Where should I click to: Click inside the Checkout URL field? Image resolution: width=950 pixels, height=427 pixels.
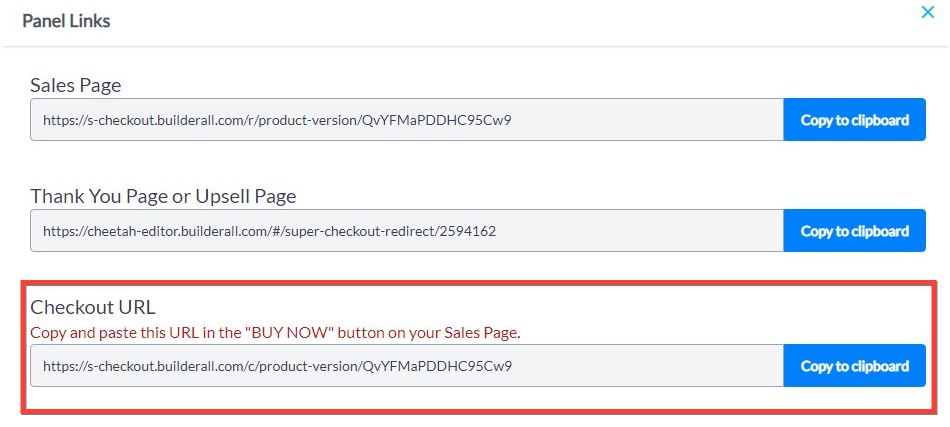tap(407, 365)
